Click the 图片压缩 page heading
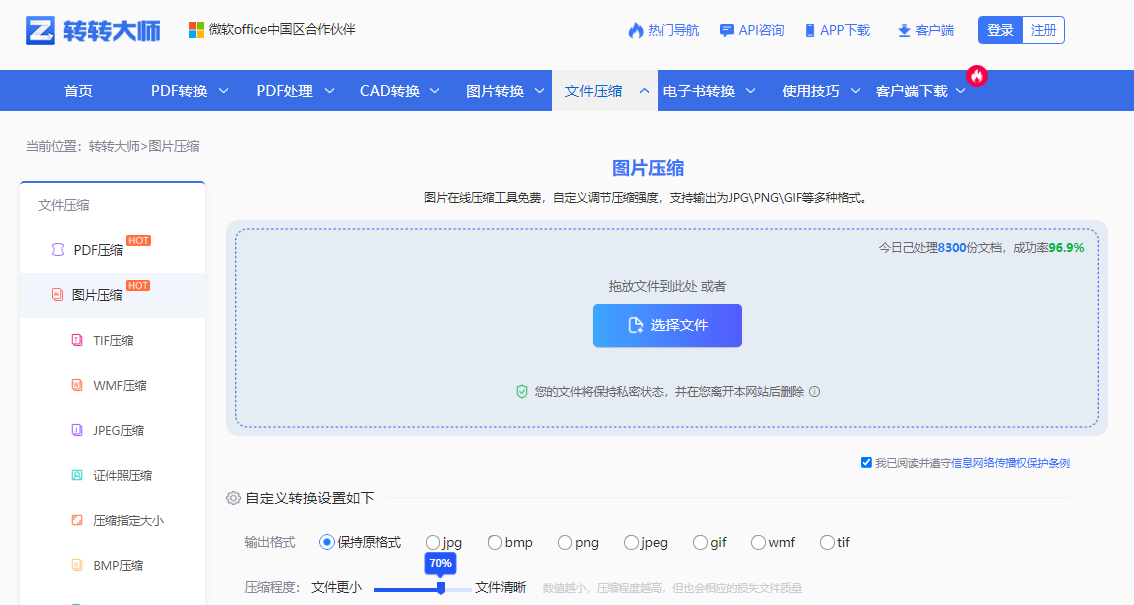 point(648,168)
